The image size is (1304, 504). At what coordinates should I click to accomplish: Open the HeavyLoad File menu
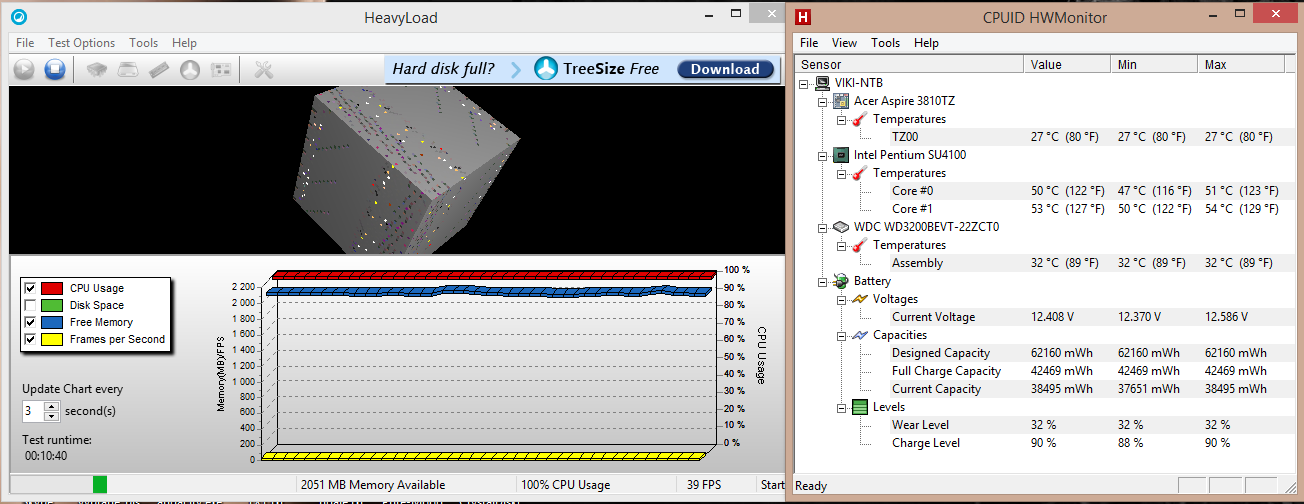coord(25,43)
